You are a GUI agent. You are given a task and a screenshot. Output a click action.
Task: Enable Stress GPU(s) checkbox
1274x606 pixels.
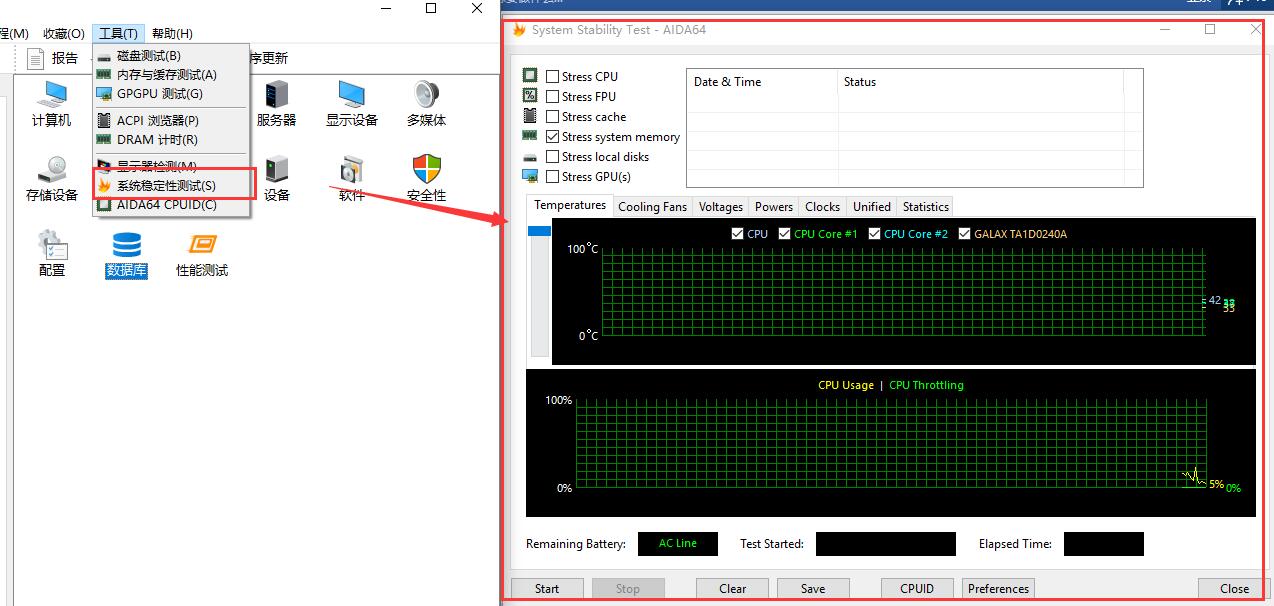point(553,176)
